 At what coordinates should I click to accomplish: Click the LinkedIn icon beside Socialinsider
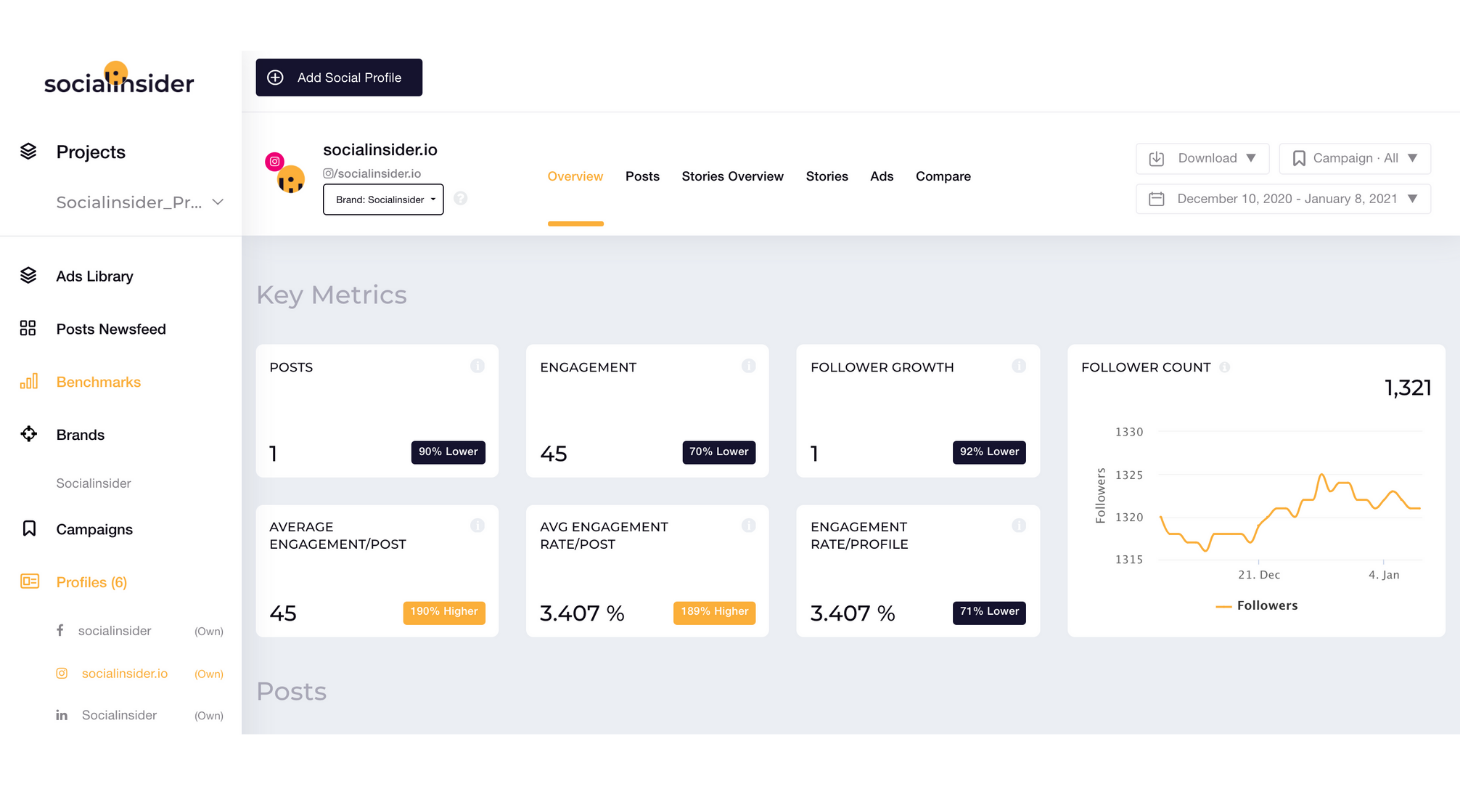click(61, 715)
